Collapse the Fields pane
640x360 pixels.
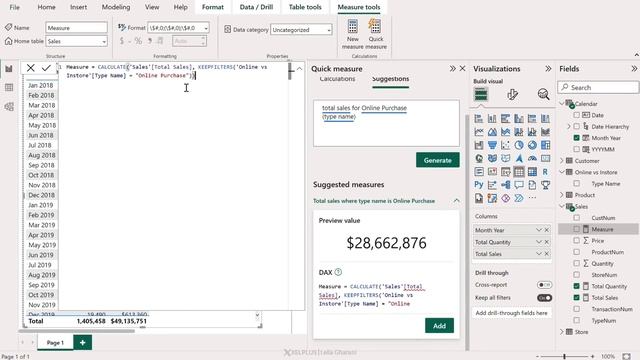click(x=634, y=69)
